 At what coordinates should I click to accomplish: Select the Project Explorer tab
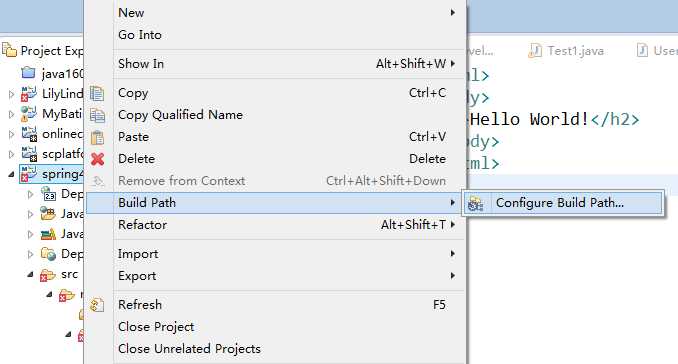[x=42, y=51]
